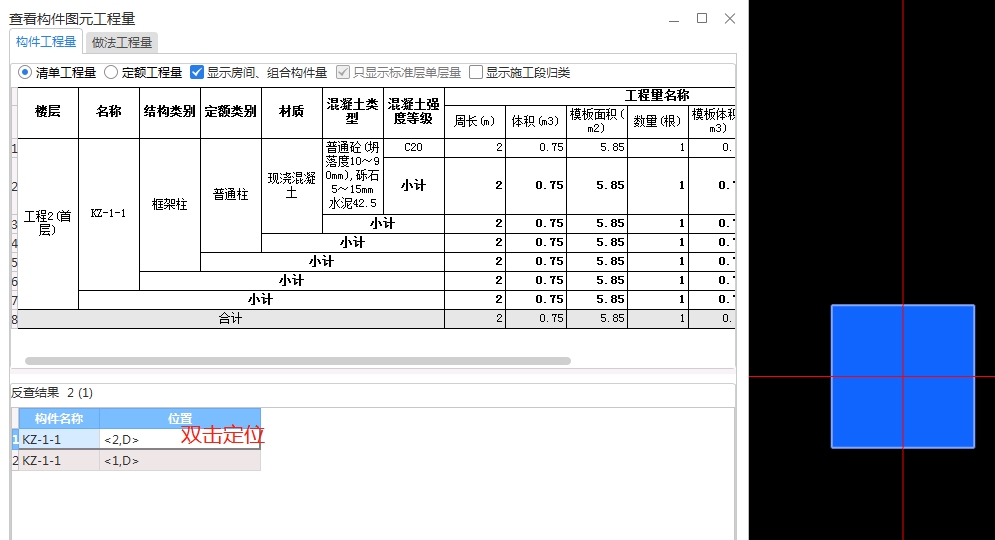
Task: Click the 合计 total row
Action: pos(230,319)
